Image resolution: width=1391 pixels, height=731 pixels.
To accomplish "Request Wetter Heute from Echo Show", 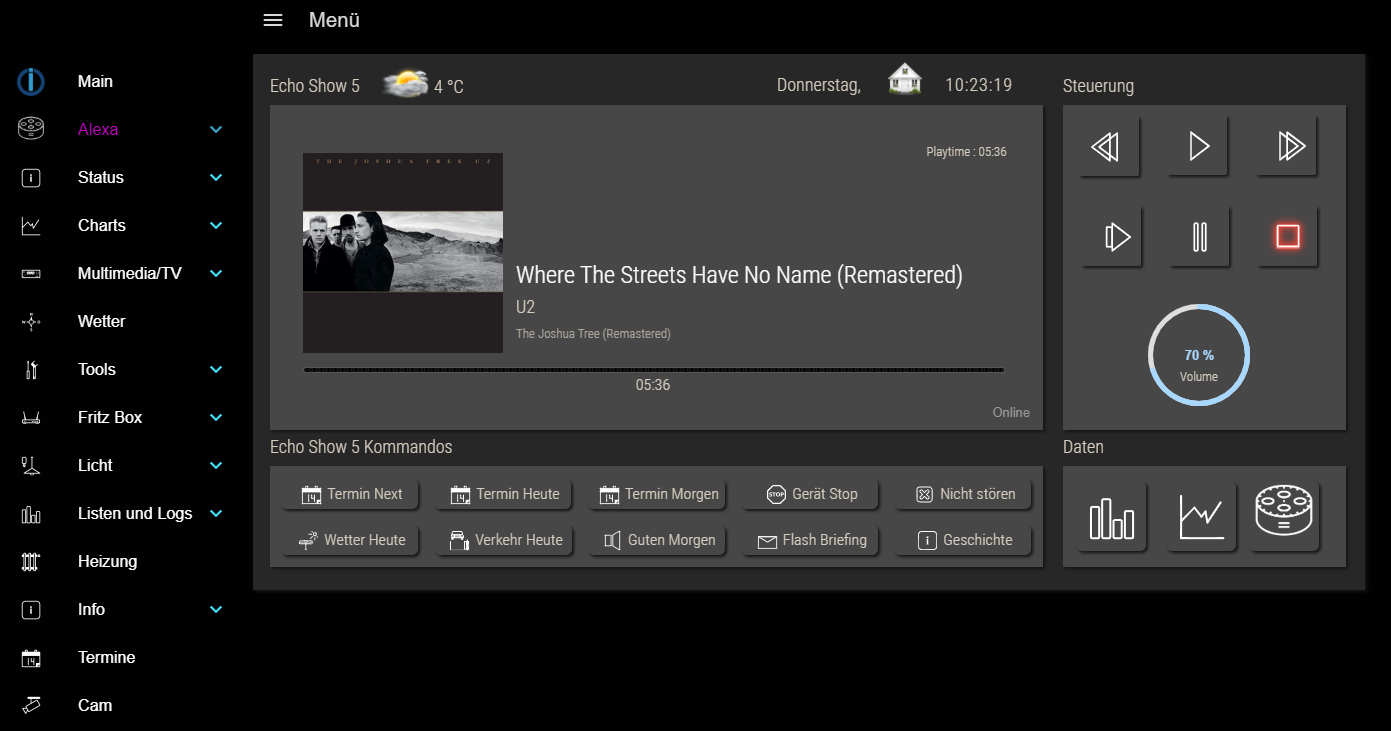I will click(351, 540).
